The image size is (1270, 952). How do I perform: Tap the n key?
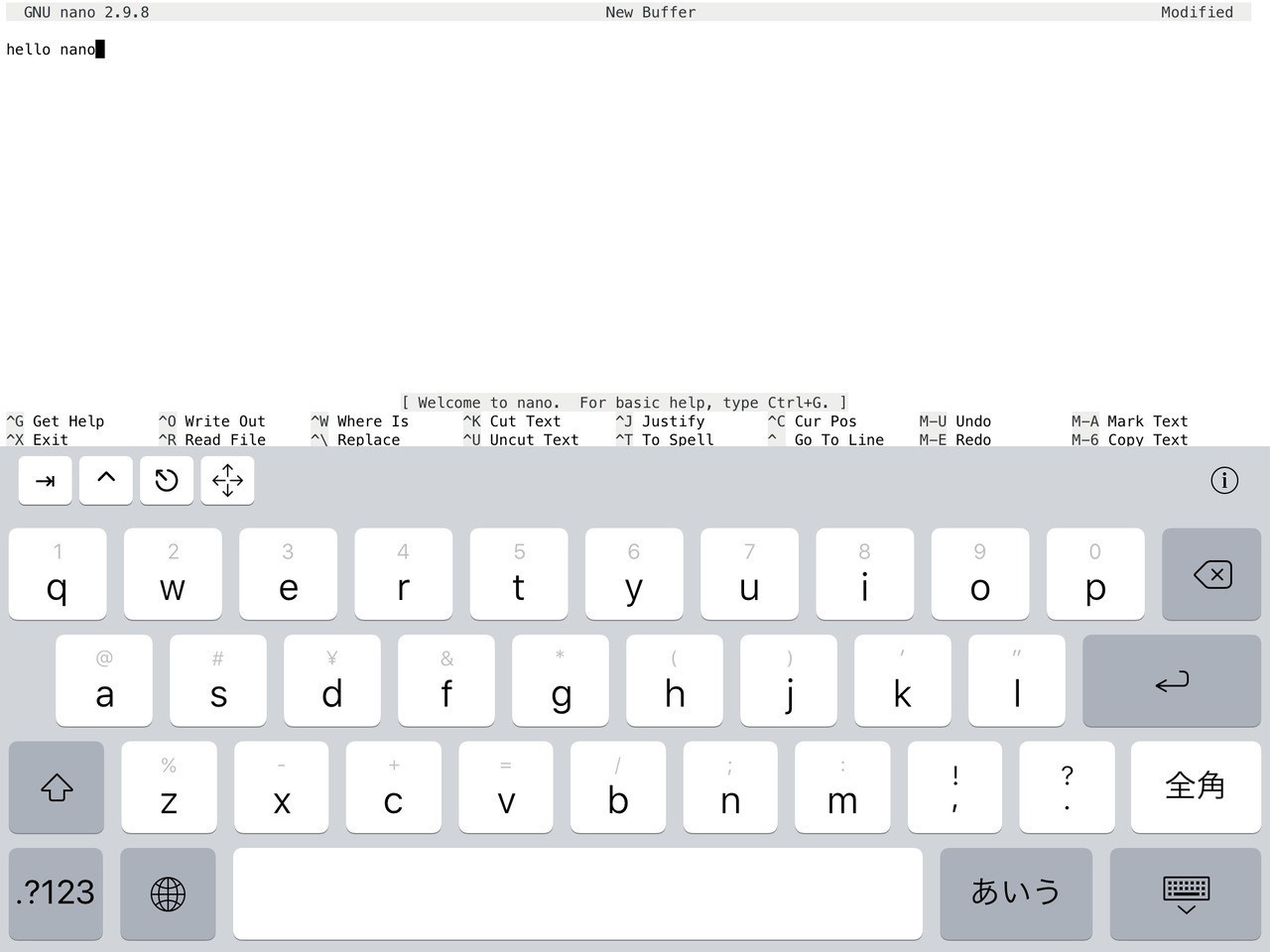tap(730, 787)
